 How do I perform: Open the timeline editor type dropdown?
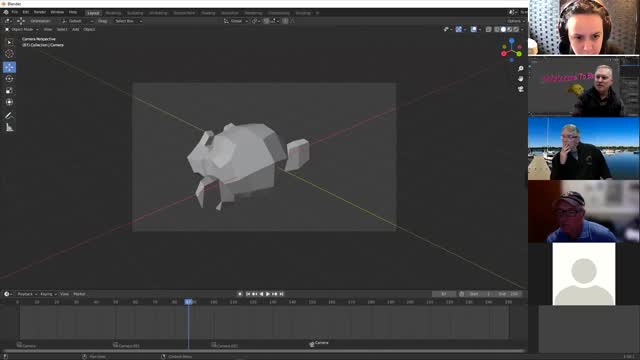pos(8,294)
